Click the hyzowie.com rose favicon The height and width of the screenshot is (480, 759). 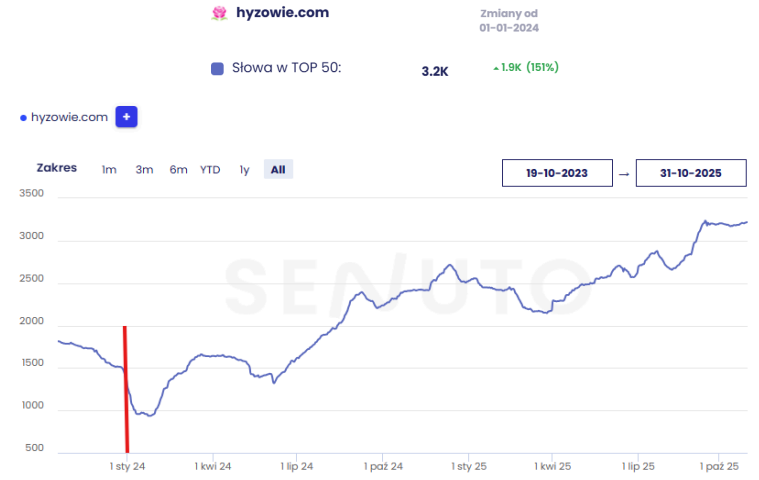click(220, 13)
